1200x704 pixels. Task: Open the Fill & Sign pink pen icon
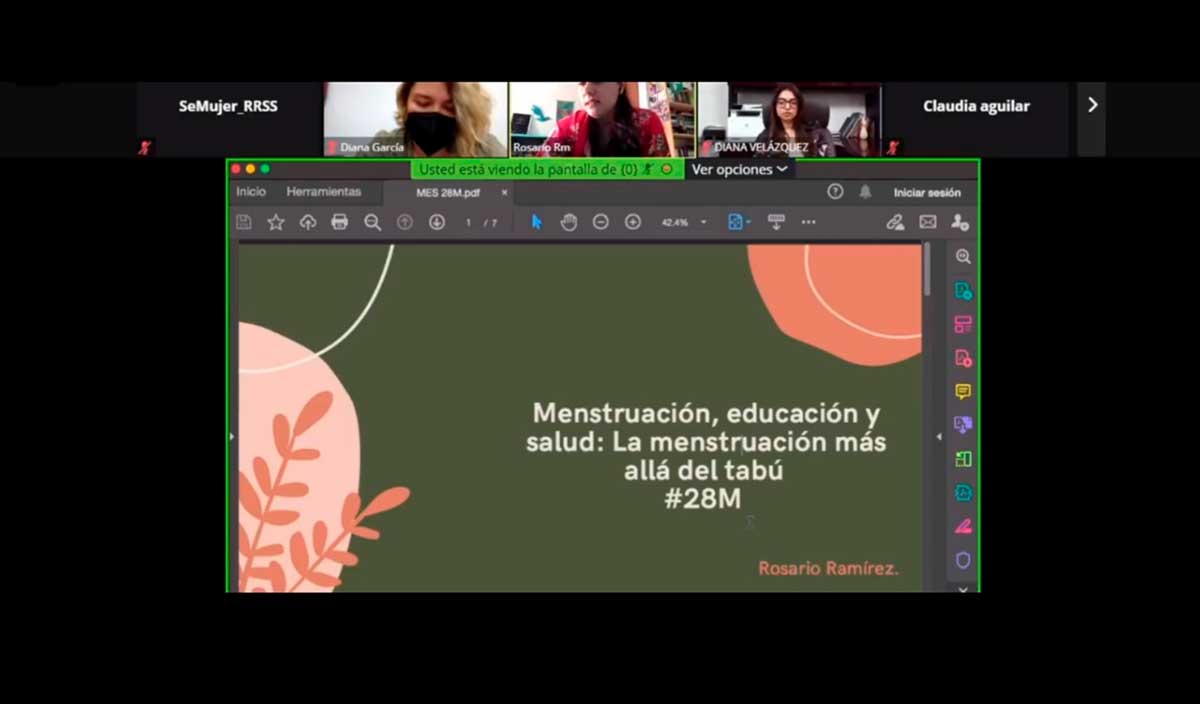coord(963,526)
